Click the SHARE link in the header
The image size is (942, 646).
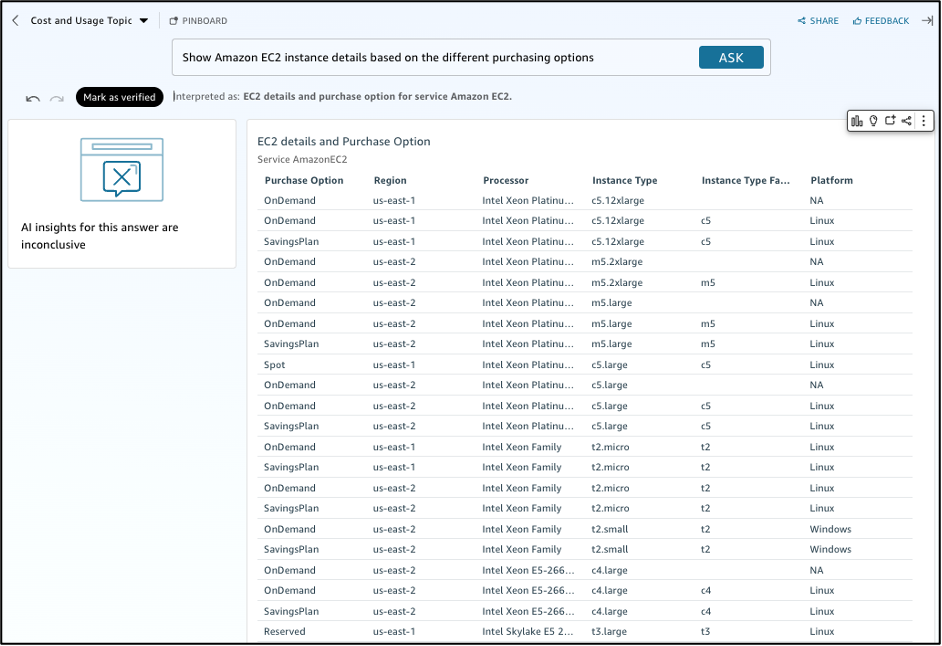click(x=817, y=20)
